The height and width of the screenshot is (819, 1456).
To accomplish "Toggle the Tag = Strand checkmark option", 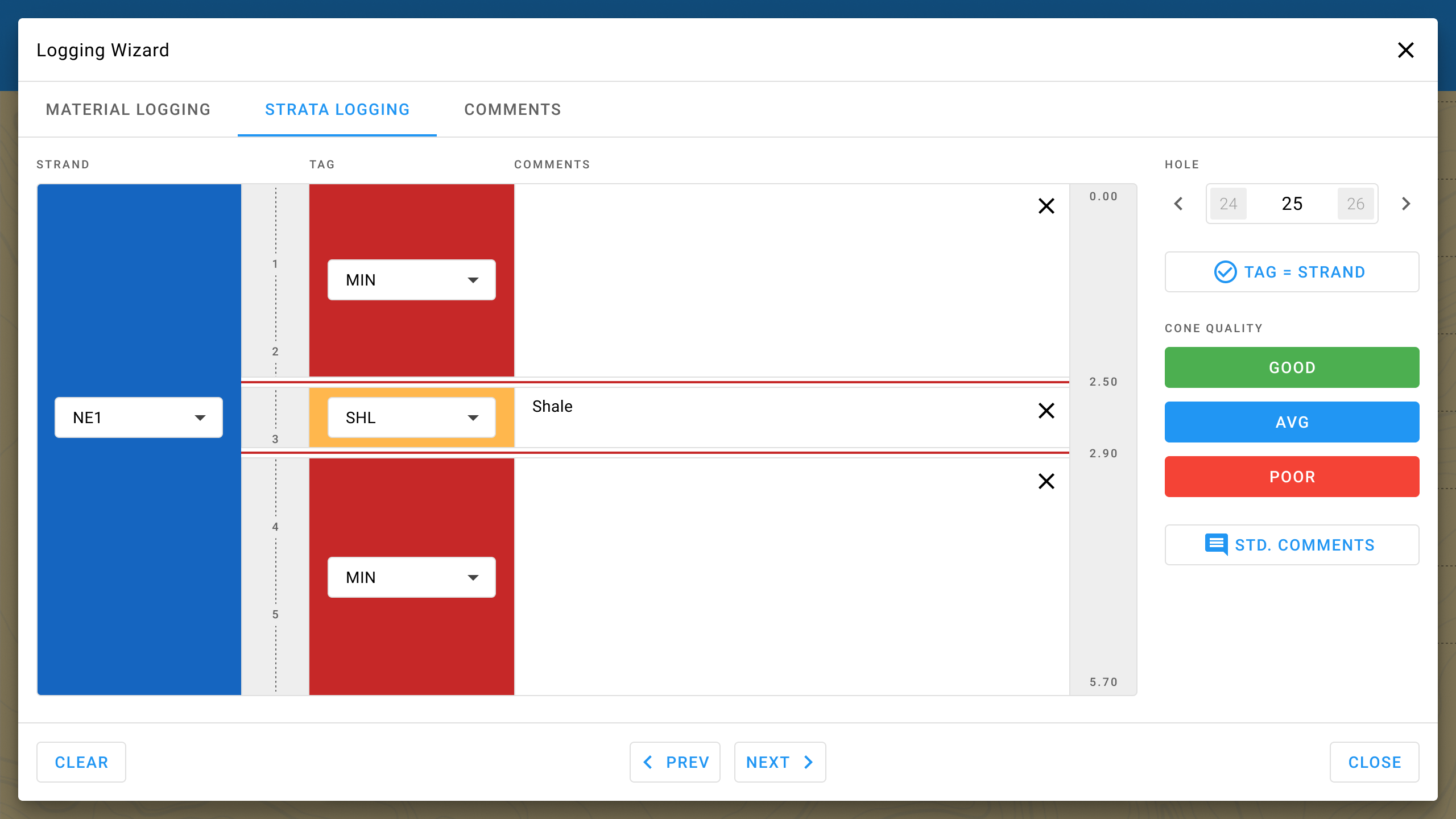I will pos(1225,272).
